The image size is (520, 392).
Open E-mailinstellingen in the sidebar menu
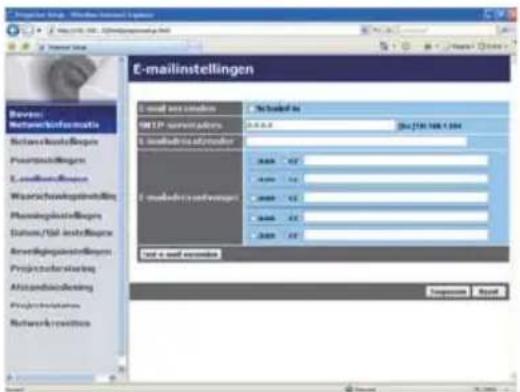(49, 179)
